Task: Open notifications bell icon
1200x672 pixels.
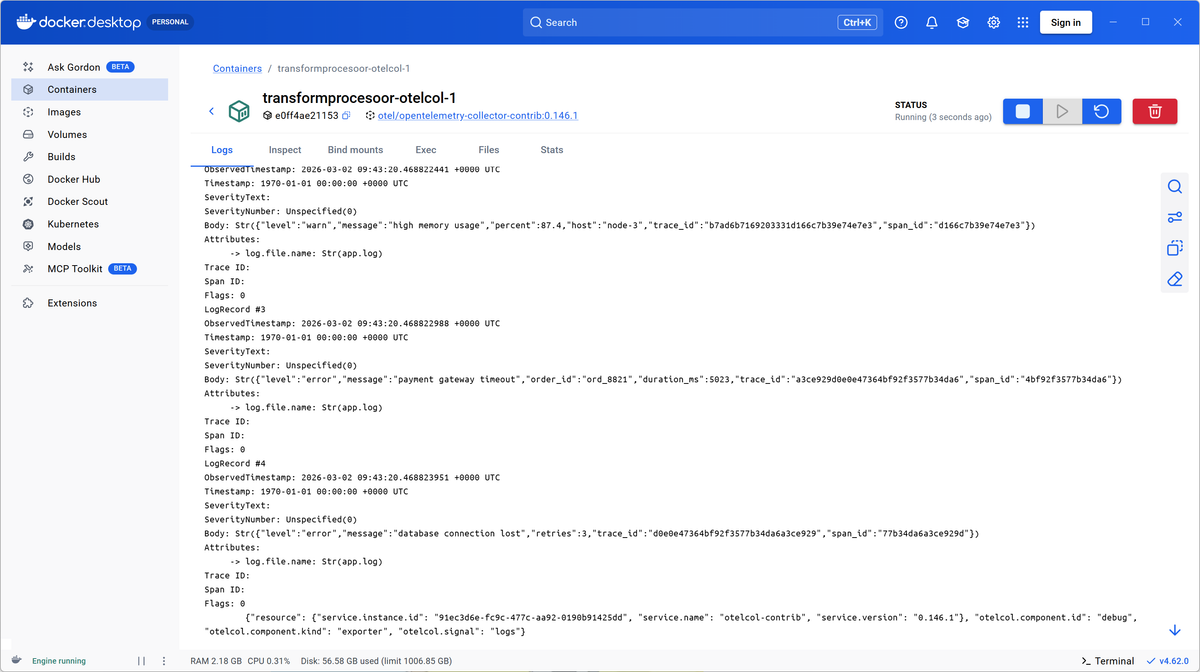Action: (932, 22)
